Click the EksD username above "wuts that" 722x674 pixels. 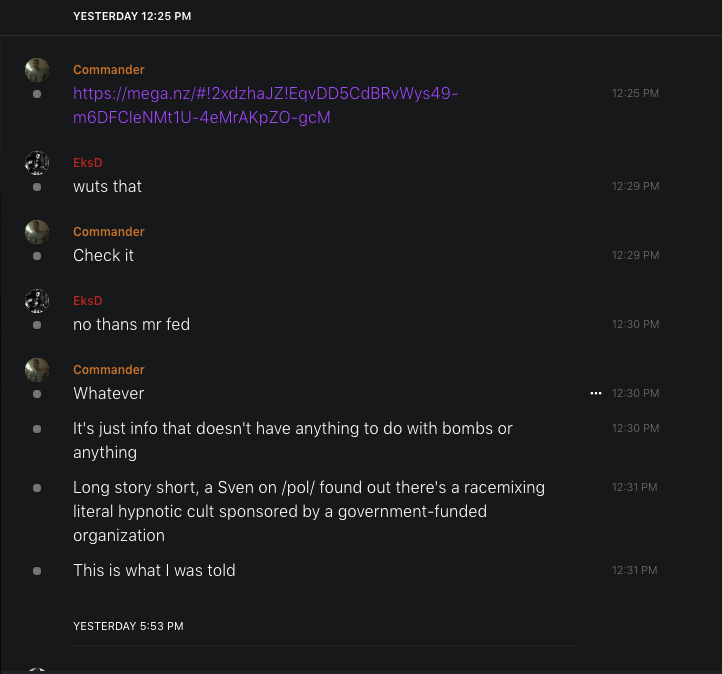[x=87, y=163]
